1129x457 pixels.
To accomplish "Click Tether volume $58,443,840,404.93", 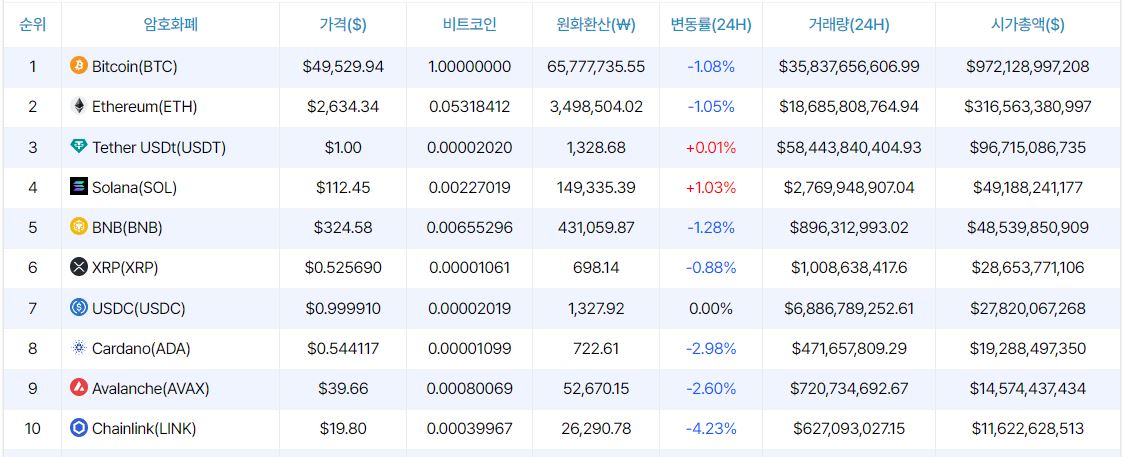I will 849,148.
